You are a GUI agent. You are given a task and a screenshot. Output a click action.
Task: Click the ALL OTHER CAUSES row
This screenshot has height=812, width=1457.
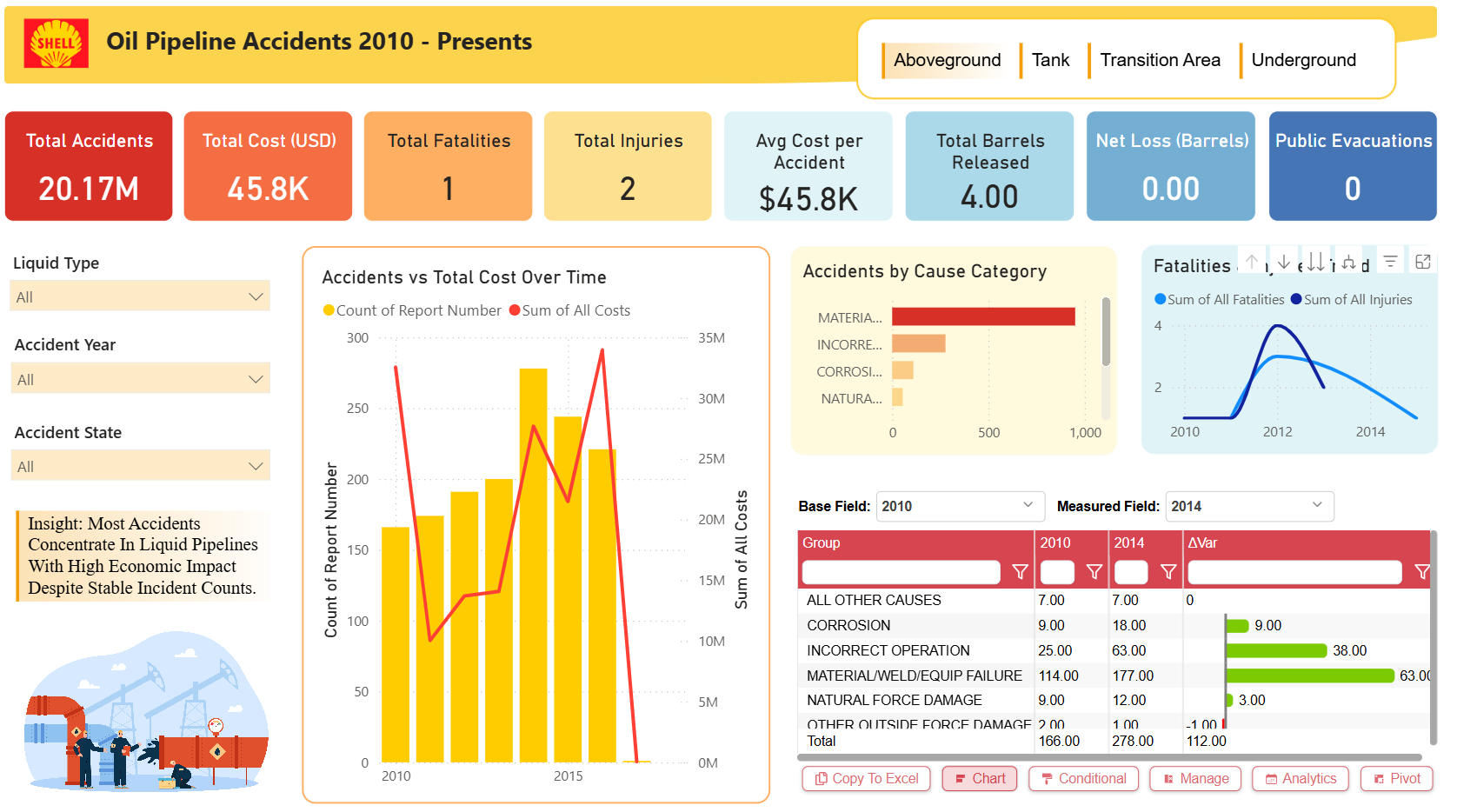pos(1114,600)
